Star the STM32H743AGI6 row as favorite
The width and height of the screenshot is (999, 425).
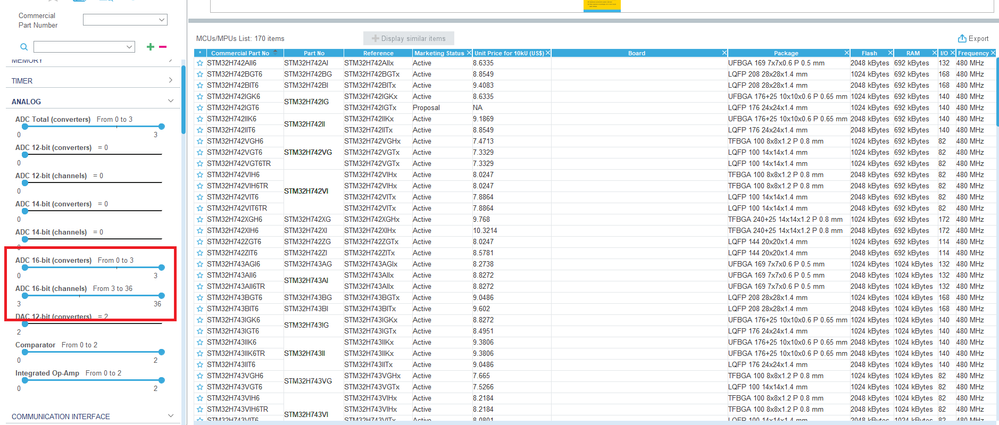pos(200,264)
